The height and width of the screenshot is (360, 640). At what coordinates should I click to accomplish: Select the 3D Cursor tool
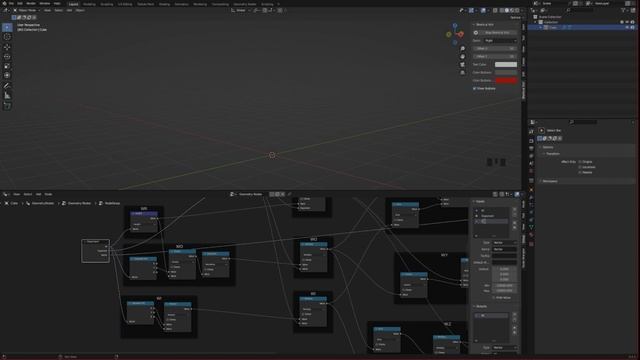pyautogui.click(x=7, y=37)
